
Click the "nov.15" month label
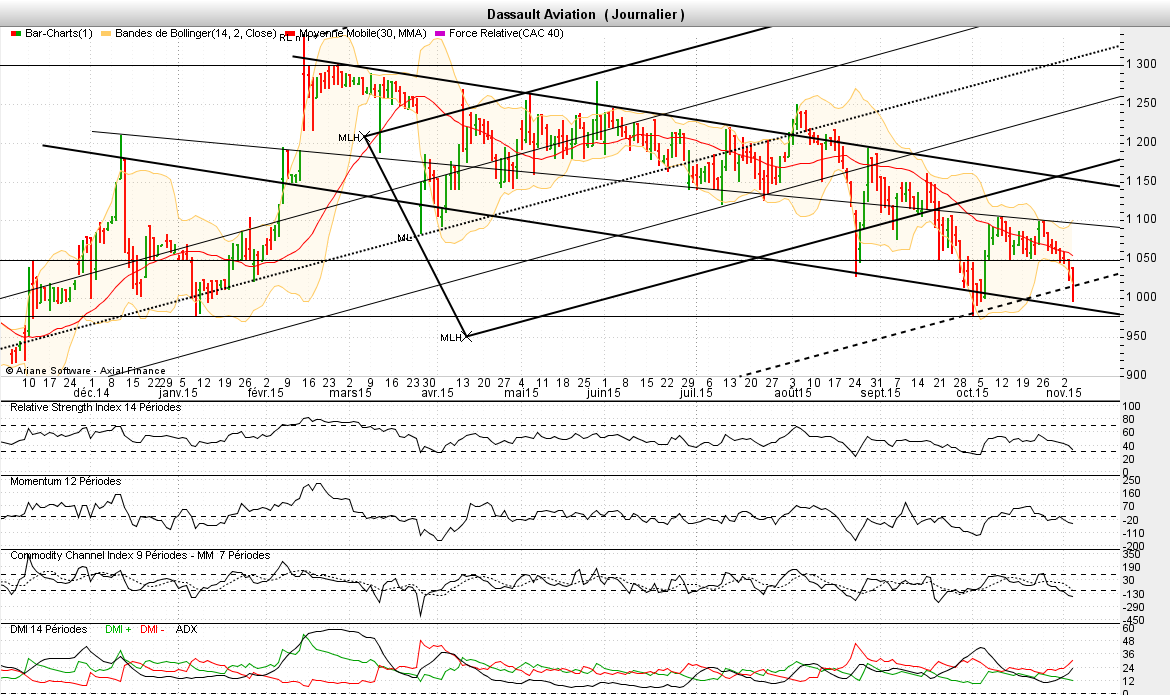point(1064,393)
